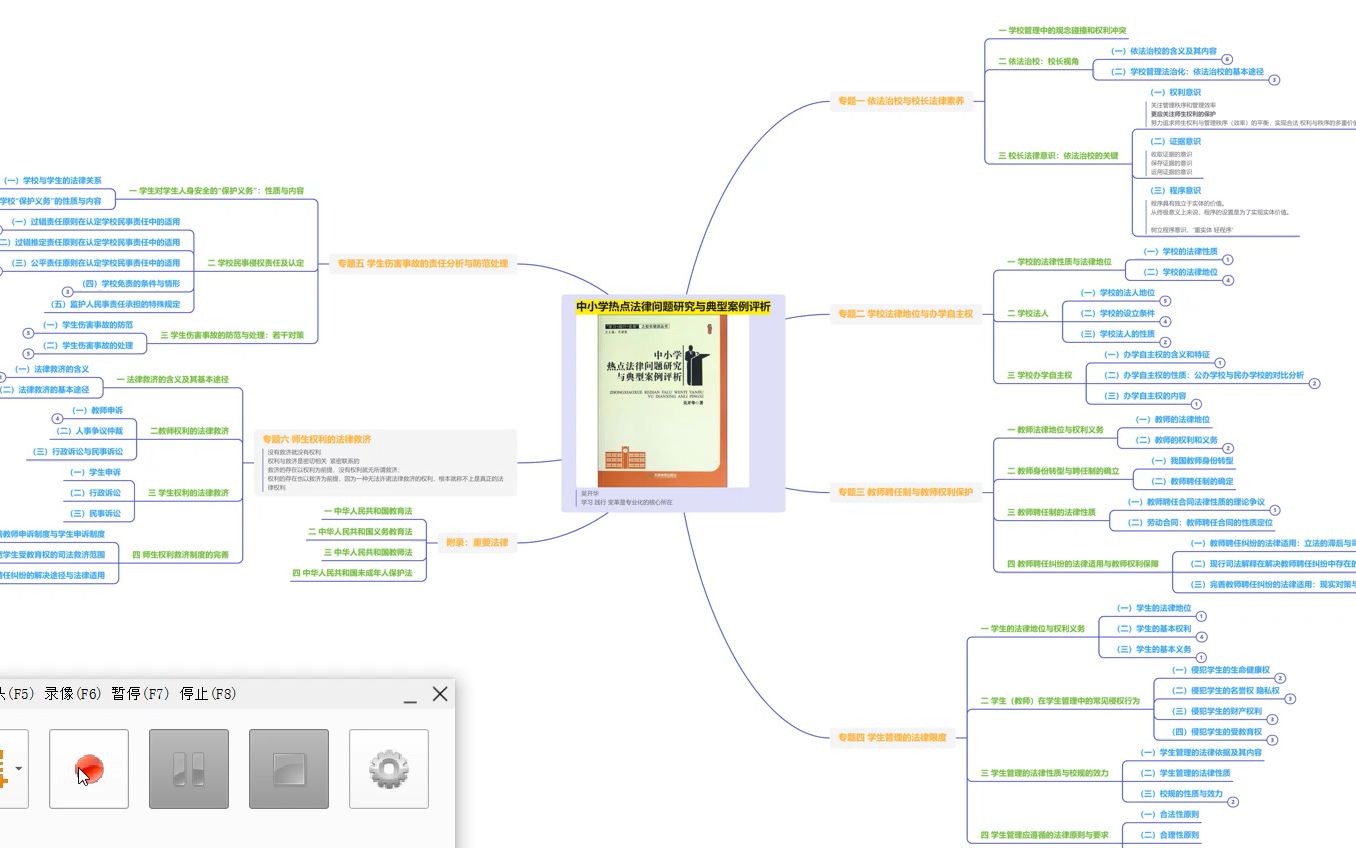Select 三 学生权利的法律救济 node
This screenshot has height=848, width=1356.
[188, 493]
